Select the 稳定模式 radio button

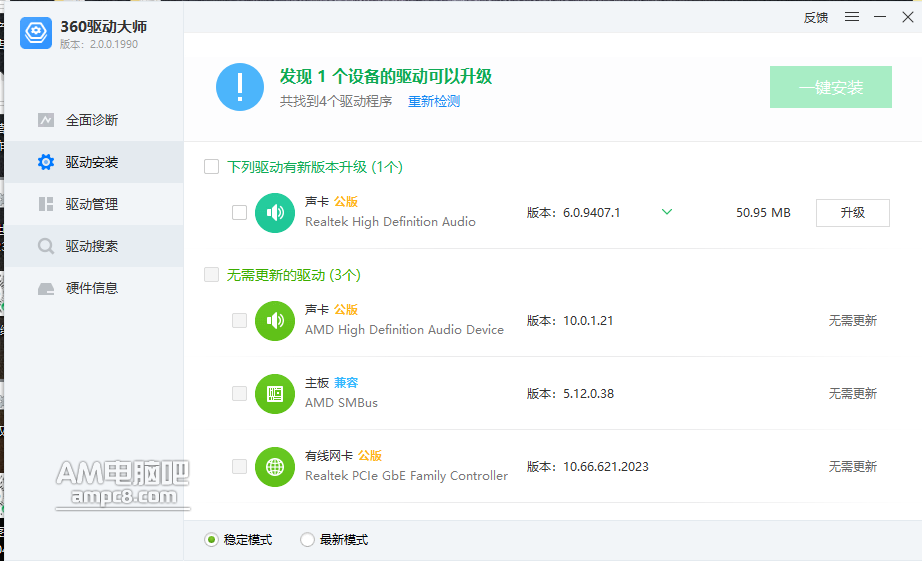[x=212, y=539]
